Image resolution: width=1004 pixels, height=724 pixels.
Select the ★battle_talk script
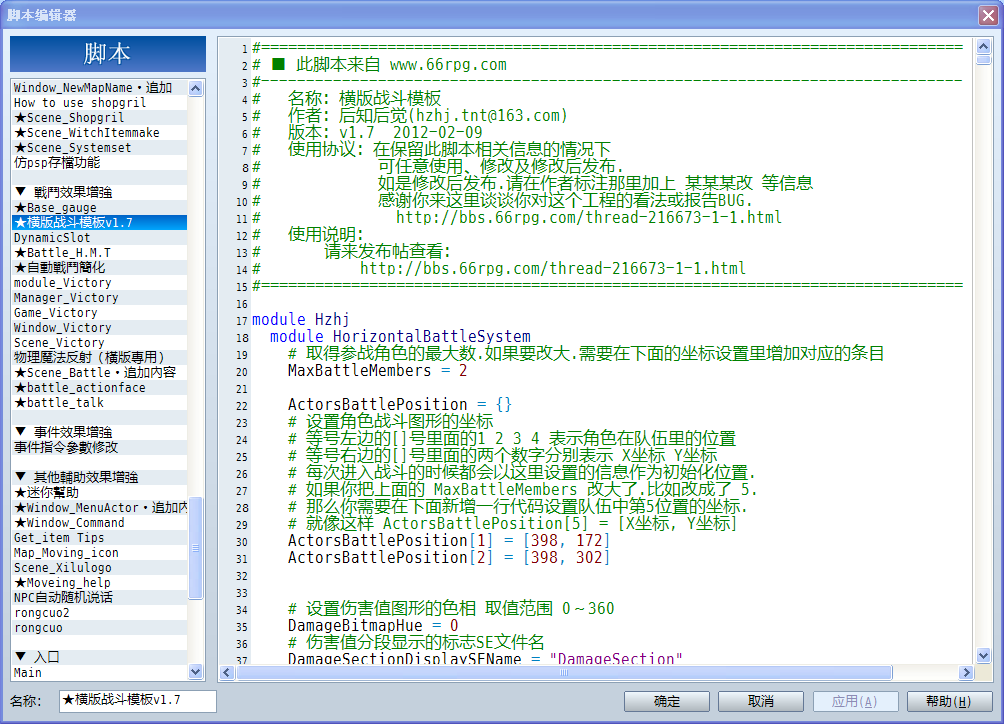[100, 403]
